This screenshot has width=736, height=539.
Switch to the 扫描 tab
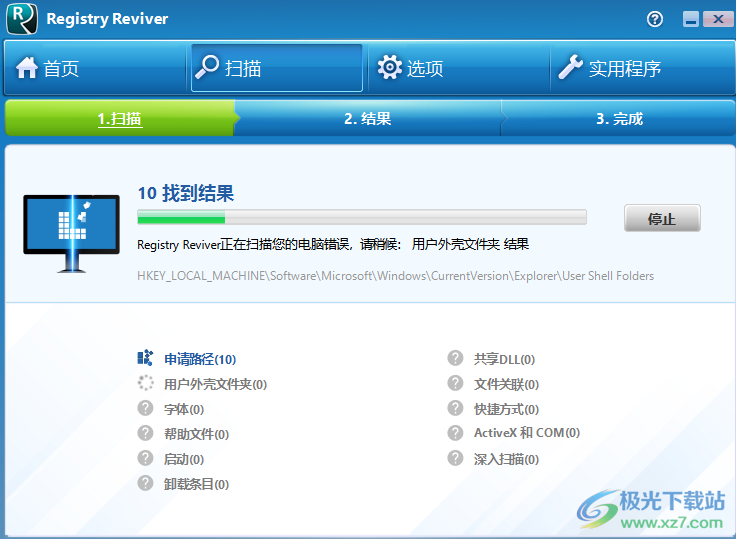pos(277,68)
